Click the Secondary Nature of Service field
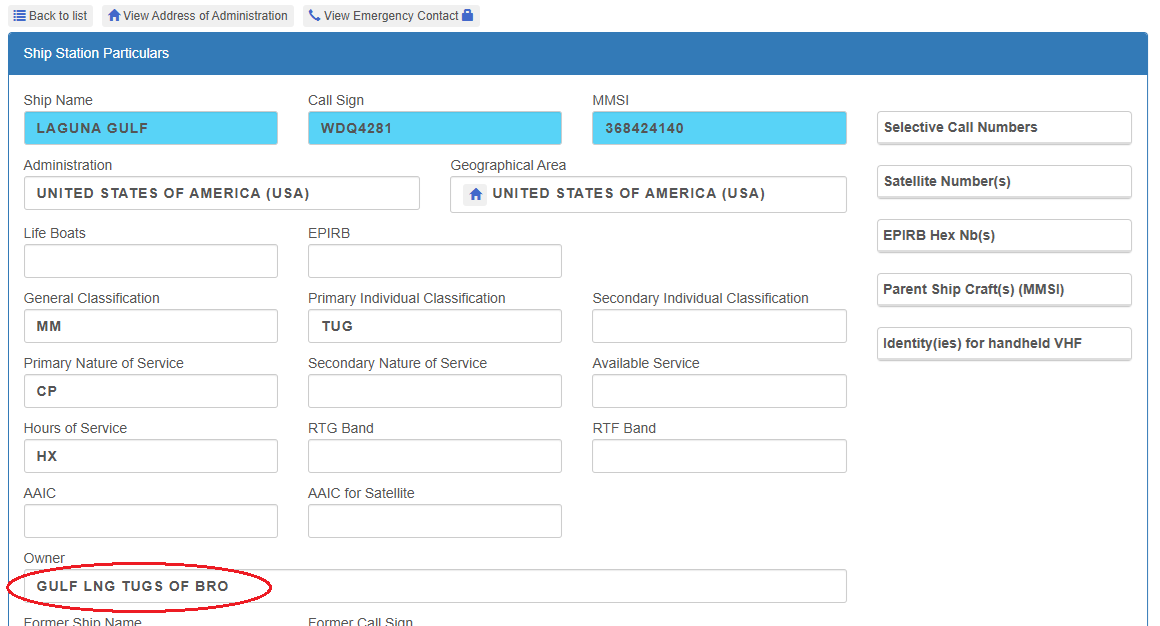This screenshot has width=1160, height=626. (435, 391)
